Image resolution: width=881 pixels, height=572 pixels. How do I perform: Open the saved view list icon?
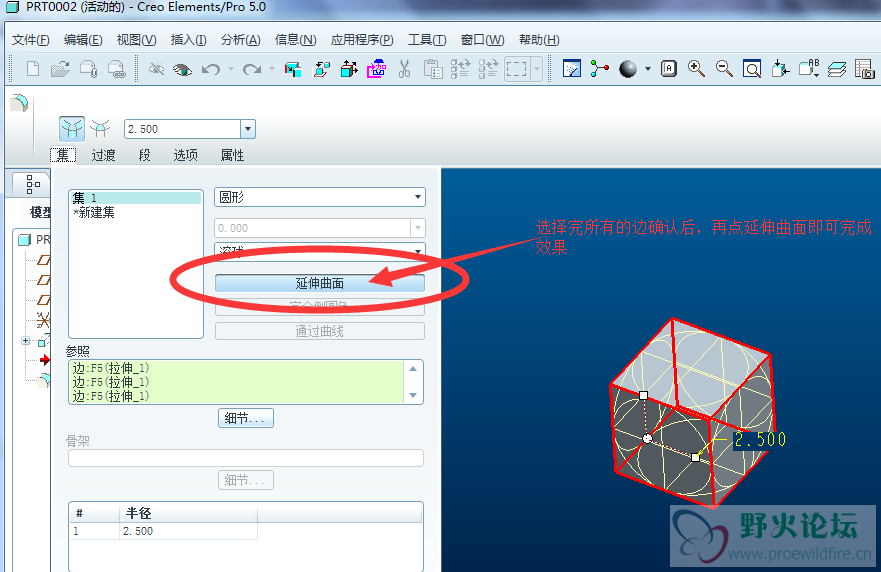point(809,69)
